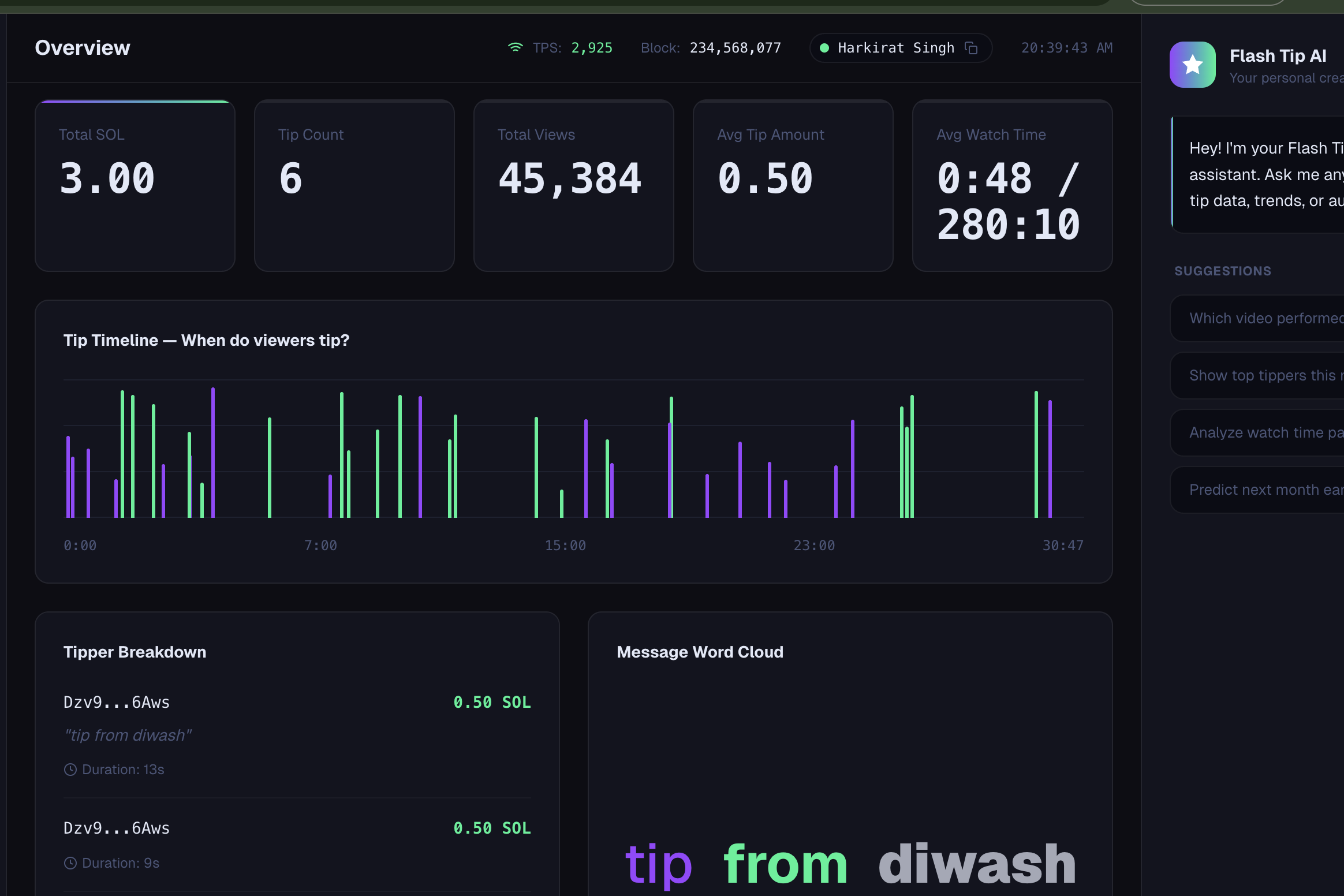Select 'Show top tippers' suggestion
Screen dimensions: 1344x896
tap(1264, 375)
